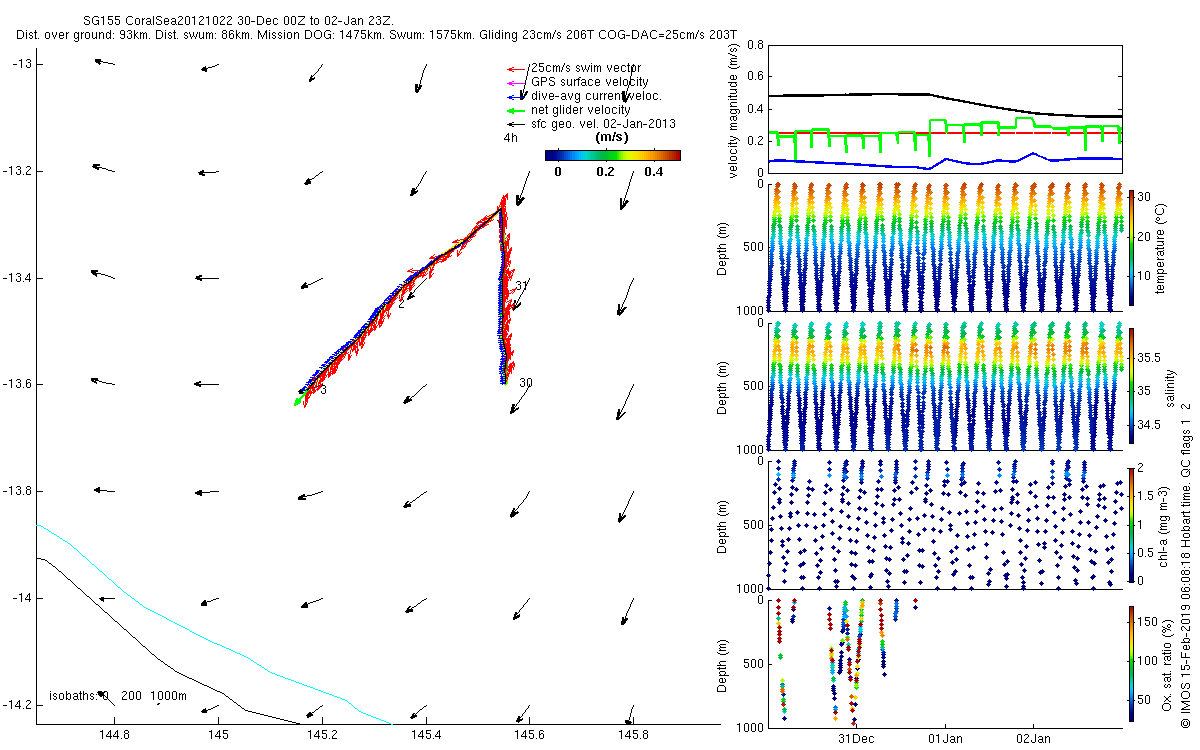This screenshot has width=1200, height=750.
Task: Click the blue dive-avg current legend arrow
Action: click(517, 96)
